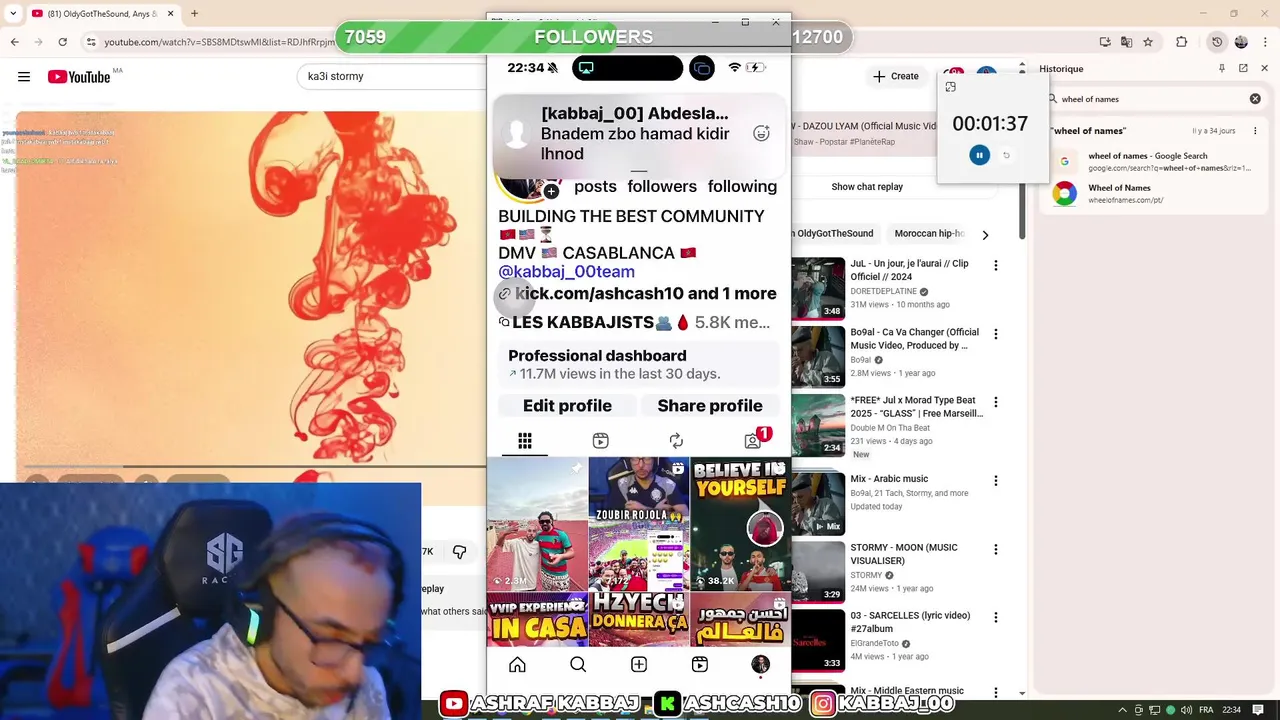Screen dimensions: 1280x720
Task: Pause the 00:01:37 timer
Action: click(x=979, y=155)
